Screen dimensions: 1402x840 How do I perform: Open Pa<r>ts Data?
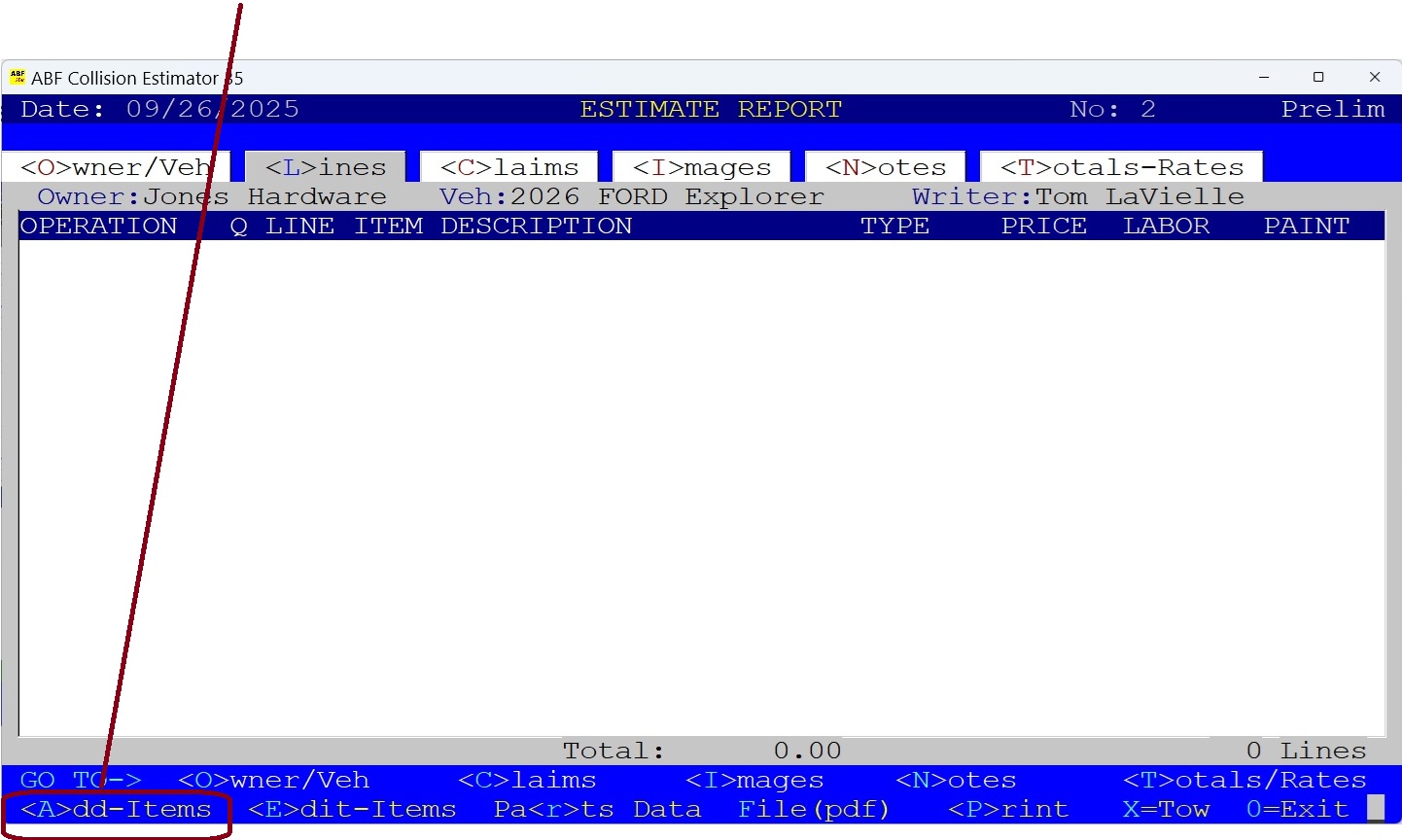tap(595, 809)
